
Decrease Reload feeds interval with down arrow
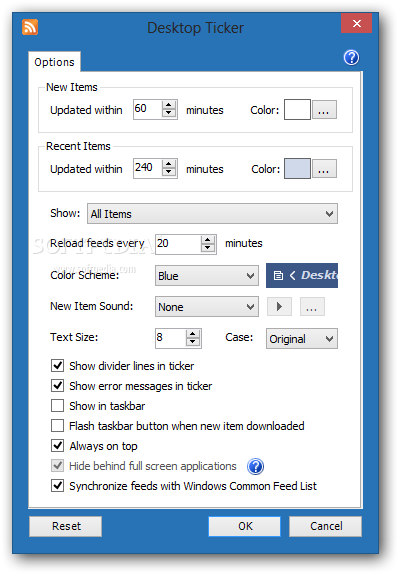tap(208, 248)
